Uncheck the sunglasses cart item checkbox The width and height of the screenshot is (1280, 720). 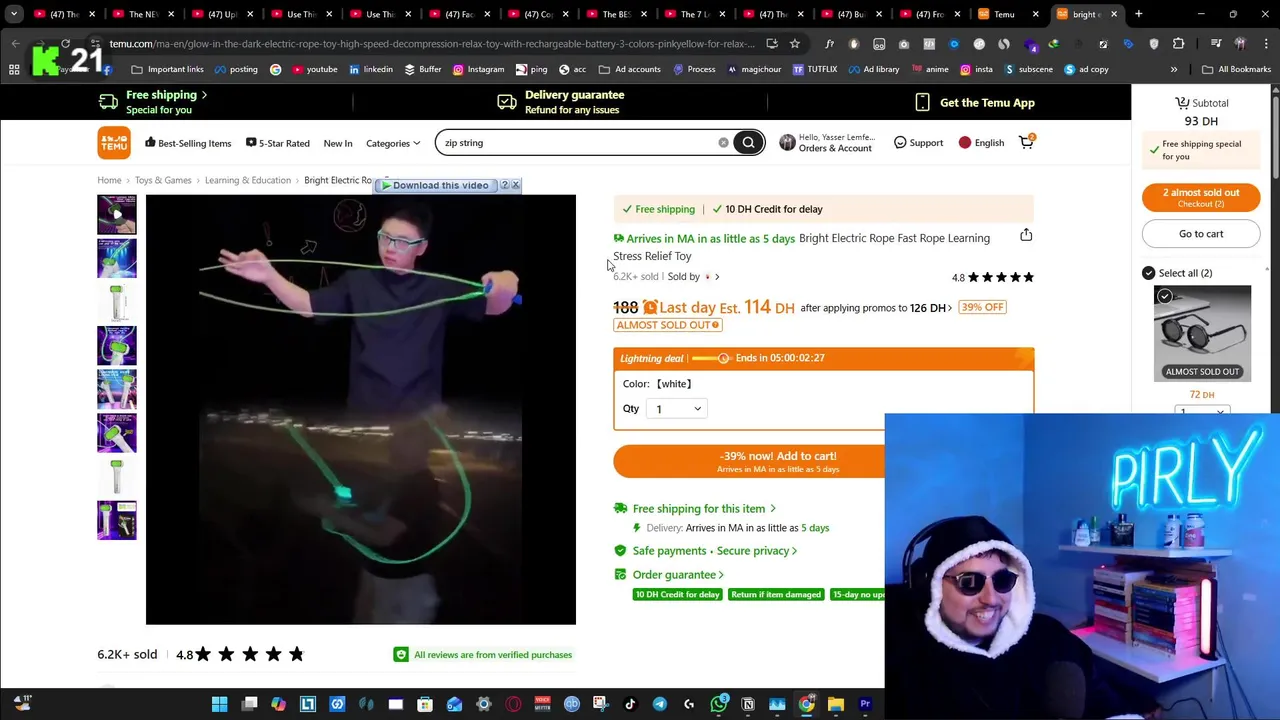click(x=1164, y=296)
